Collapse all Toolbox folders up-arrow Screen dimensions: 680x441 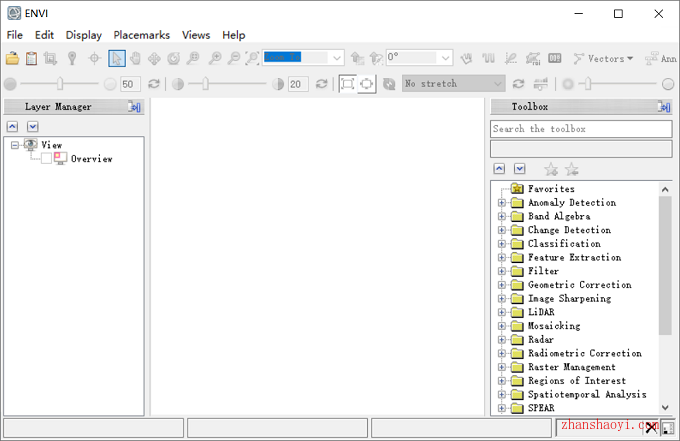[499, 169]
